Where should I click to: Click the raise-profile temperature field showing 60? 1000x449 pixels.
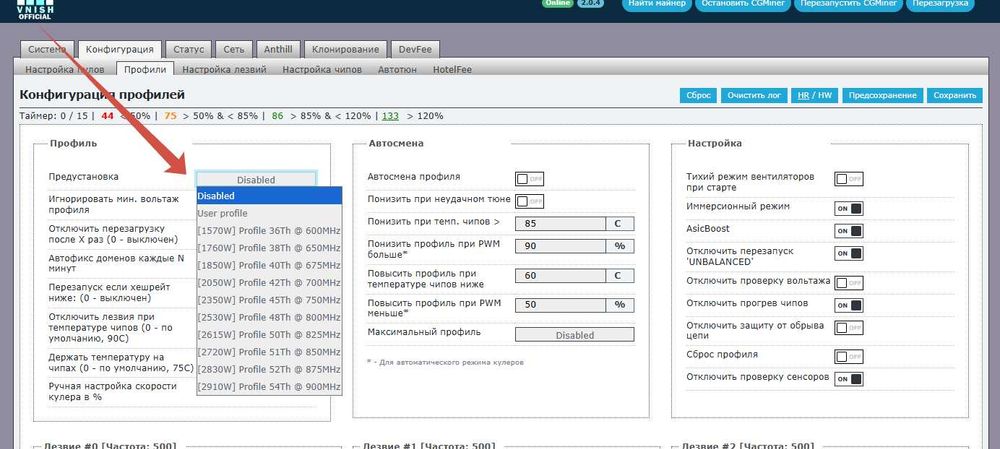coord(560,276)
